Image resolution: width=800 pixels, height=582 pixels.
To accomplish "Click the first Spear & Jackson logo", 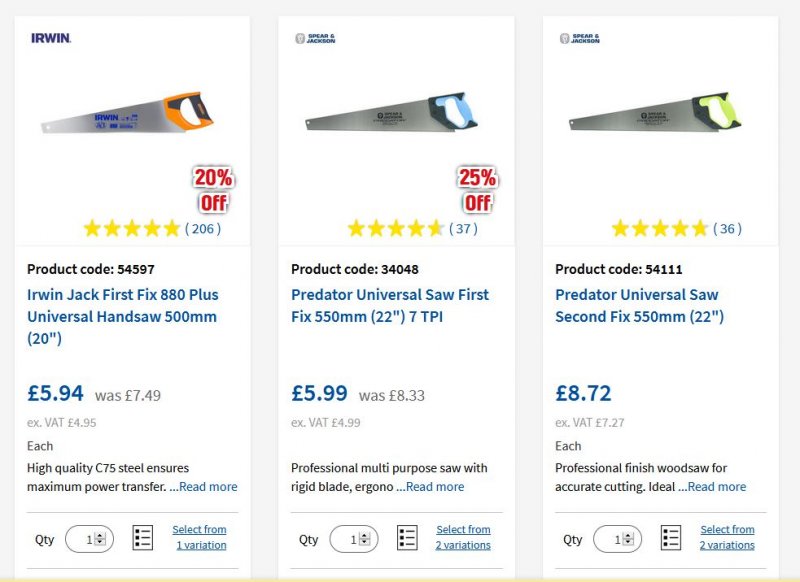I will [314, 39].
